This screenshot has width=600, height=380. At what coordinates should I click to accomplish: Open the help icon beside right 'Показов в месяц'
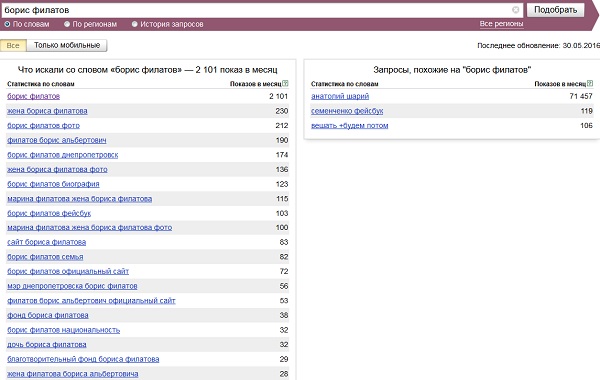tap(590, 83)
